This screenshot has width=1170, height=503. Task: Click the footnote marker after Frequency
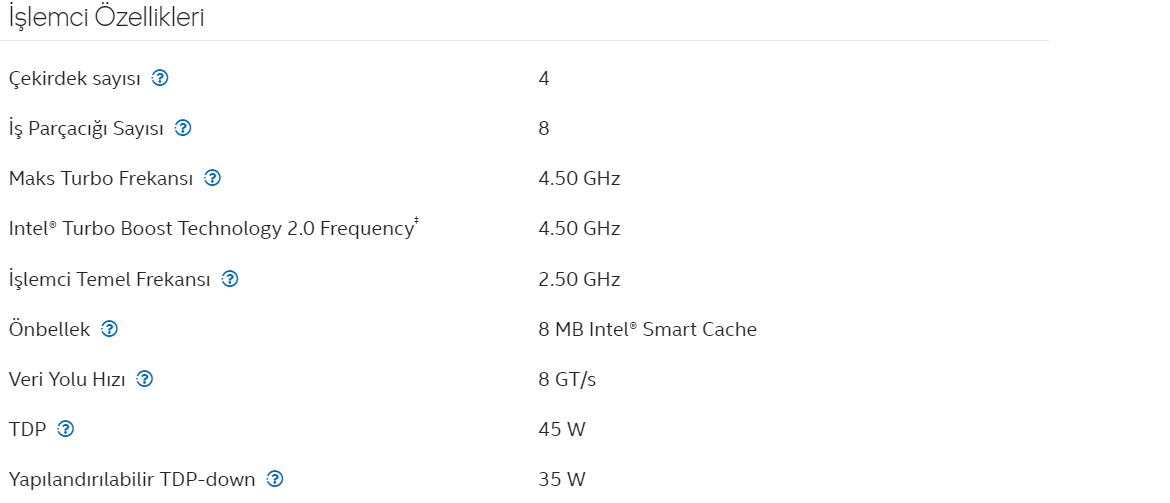(416, 221)
